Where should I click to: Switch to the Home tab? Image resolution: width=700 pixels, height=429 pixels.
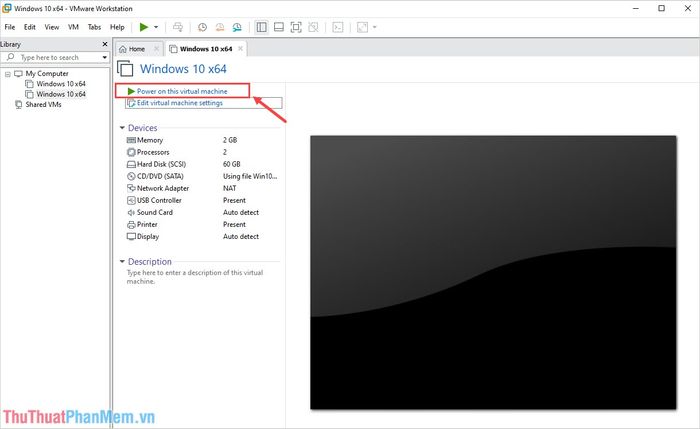(137, 49)
